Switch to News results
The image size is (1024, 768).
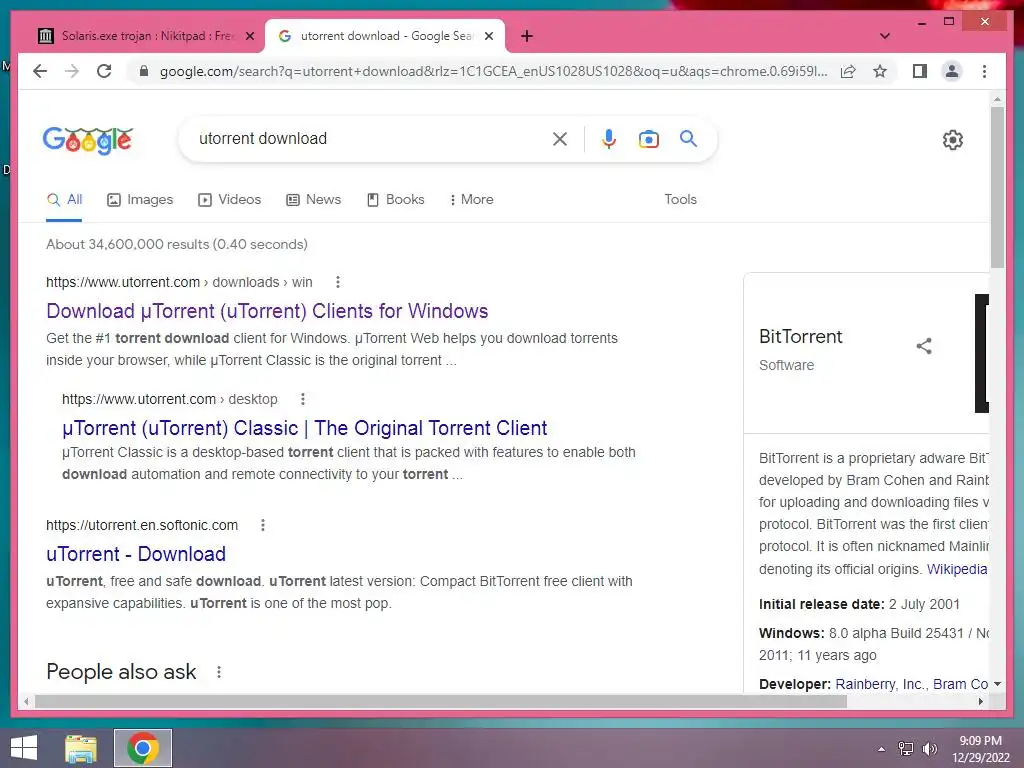(313, 200)
